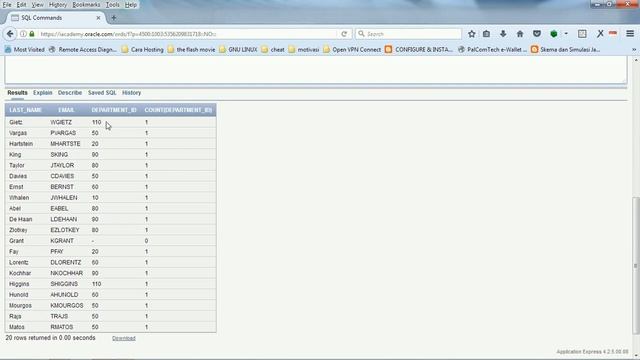Viewport: 640px width, 360px height.
Task: Select the NKOCHHAR email cell
Action: [67, 273]
